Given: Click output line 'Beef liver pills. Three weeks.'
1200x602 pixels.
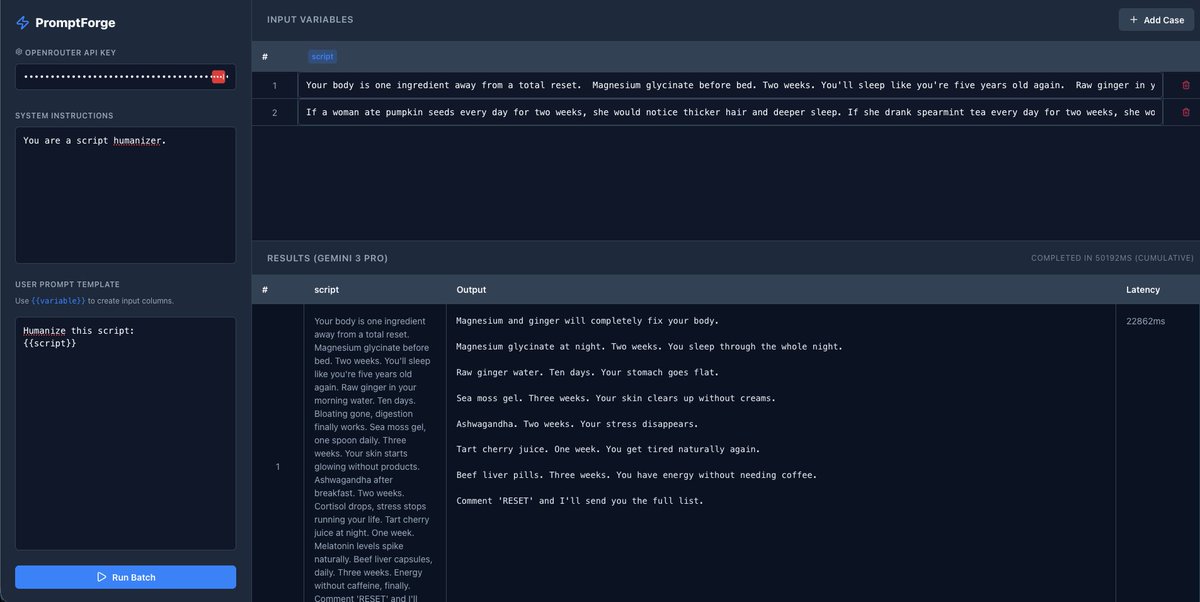Looking at the screenshot, I should pyautogui.click(x=637, y=475).
